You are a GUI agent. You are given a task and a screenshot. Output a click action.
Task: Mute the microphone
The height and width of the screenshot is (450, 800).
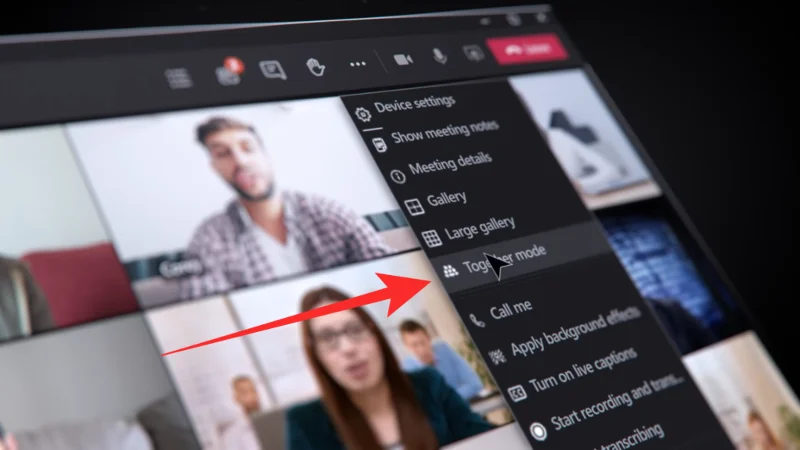click(x=440, y=56)
